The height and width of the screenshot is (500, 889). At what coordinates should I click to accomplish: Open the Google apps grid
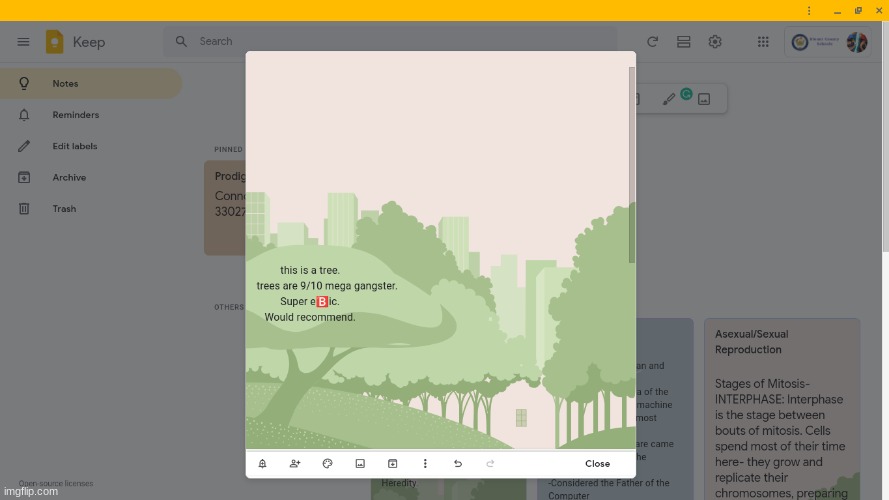(763, 41)
